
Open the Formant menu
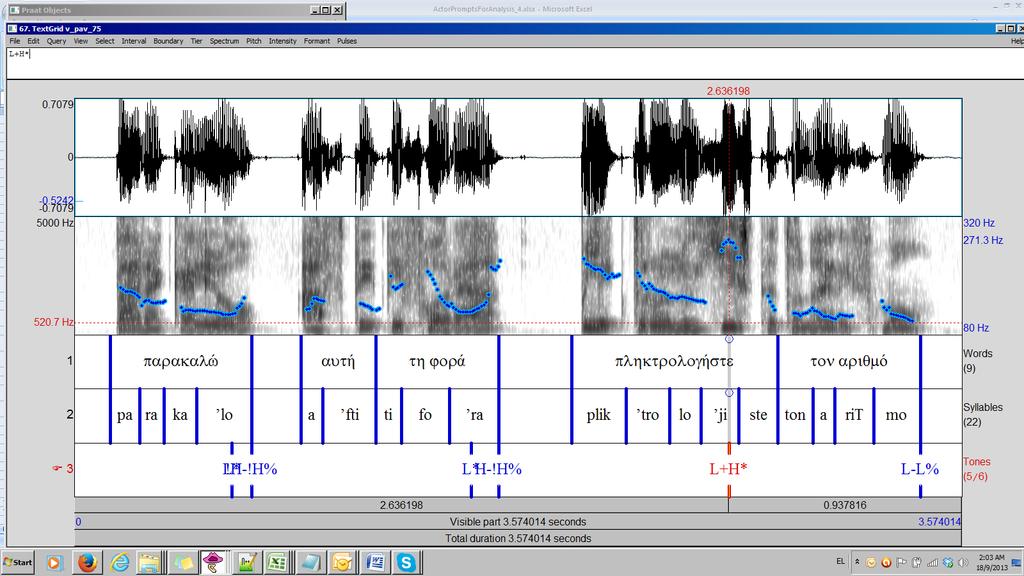tap(317, 41)
